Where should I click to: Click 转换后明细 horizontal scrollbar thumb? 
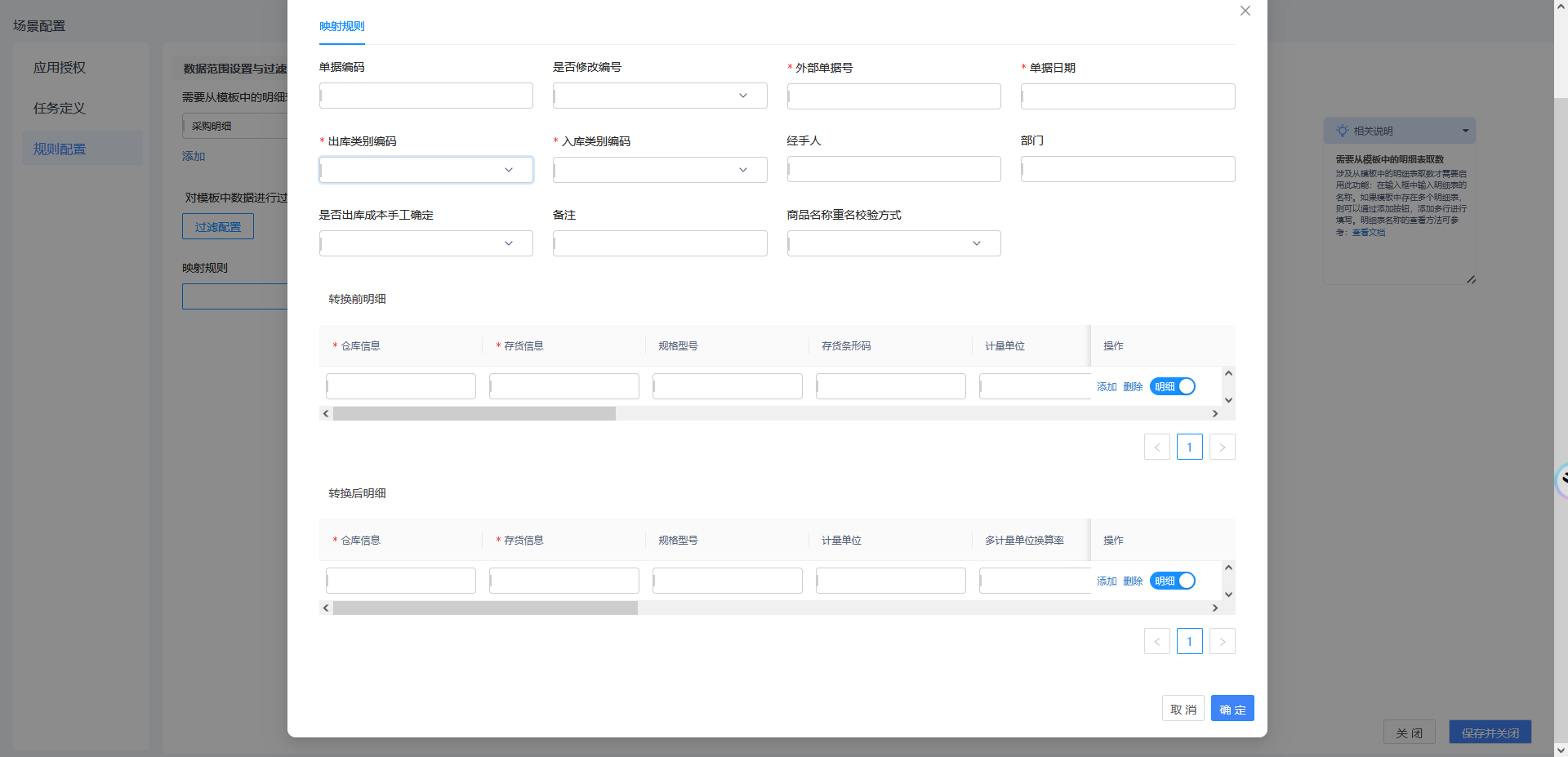[485, 608]
